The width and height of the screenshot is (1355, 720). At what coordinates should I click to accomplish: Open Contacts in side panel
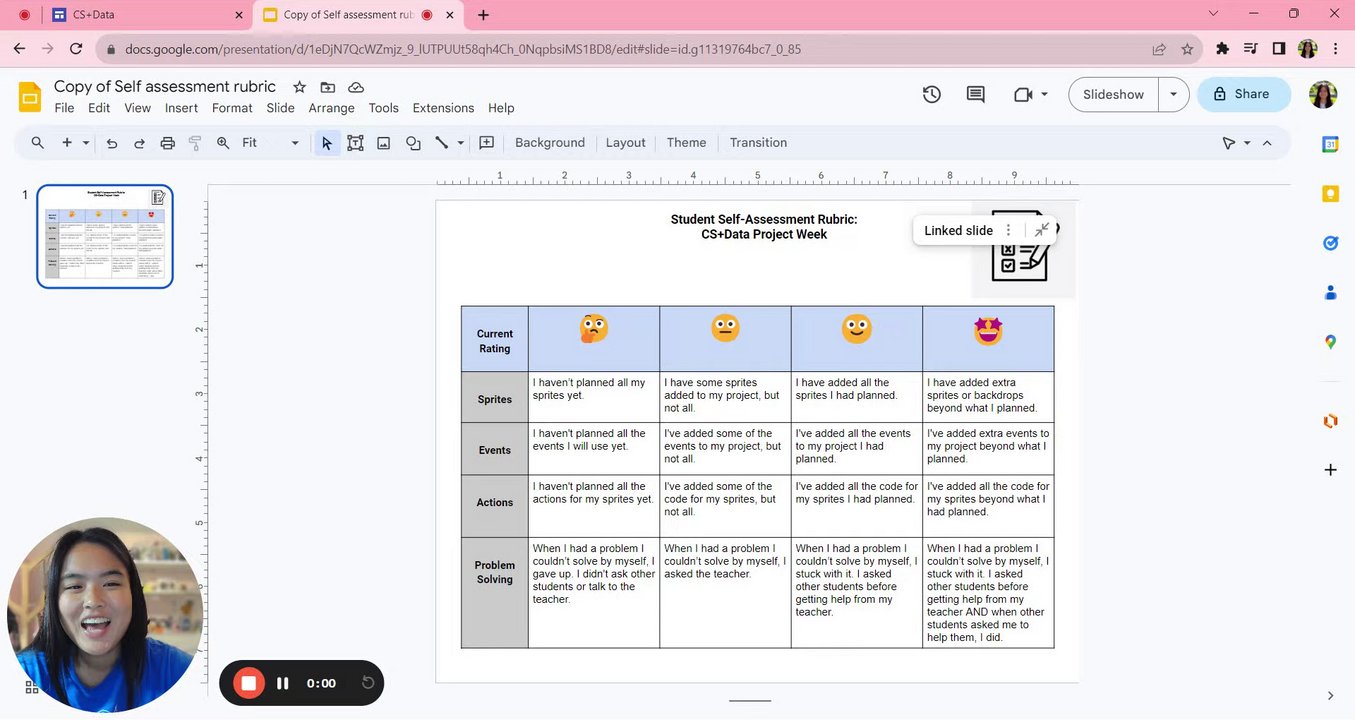[1330, 293]
